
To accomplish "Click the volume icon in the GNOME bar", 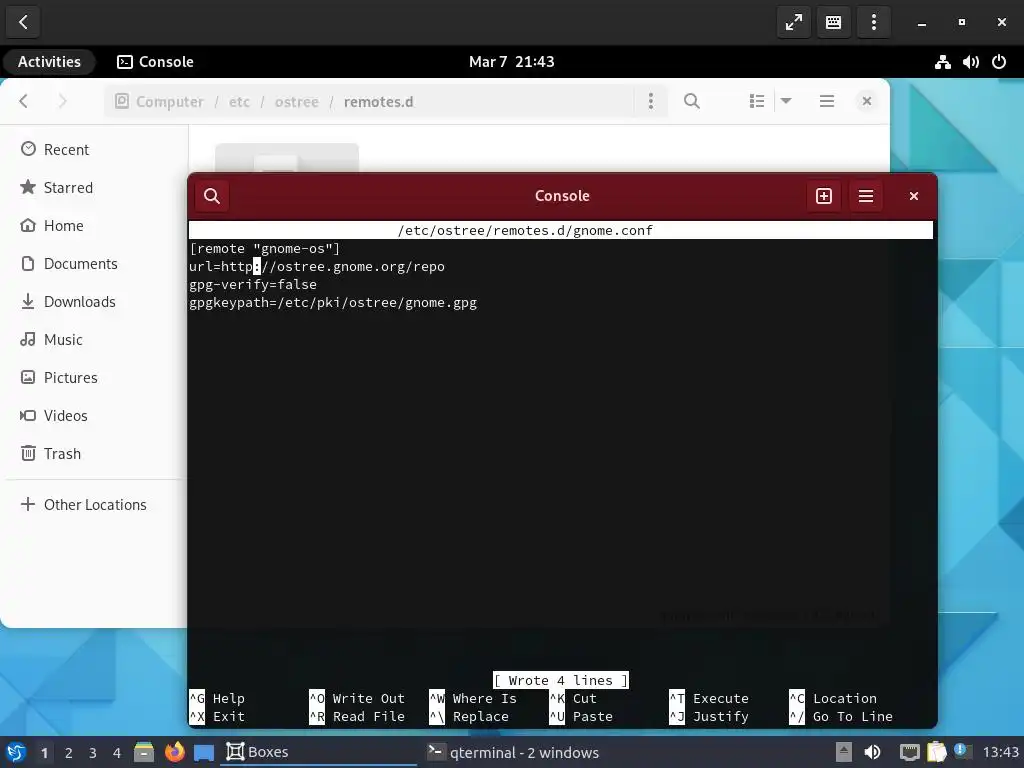I will (x=970, y=62).
